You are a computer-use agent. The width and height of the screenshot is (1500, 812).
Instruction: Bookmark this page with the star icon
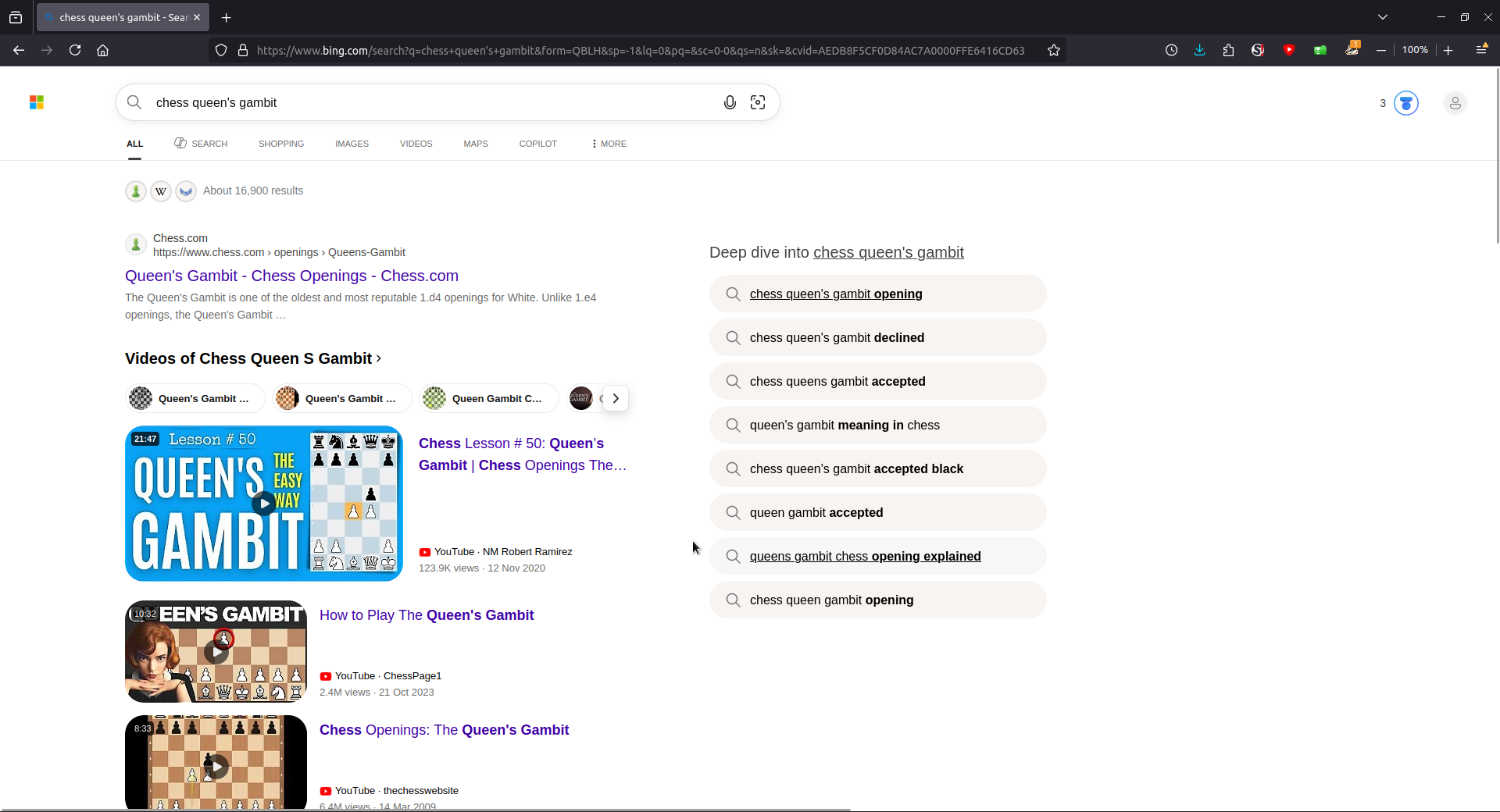pos(1054,50)
